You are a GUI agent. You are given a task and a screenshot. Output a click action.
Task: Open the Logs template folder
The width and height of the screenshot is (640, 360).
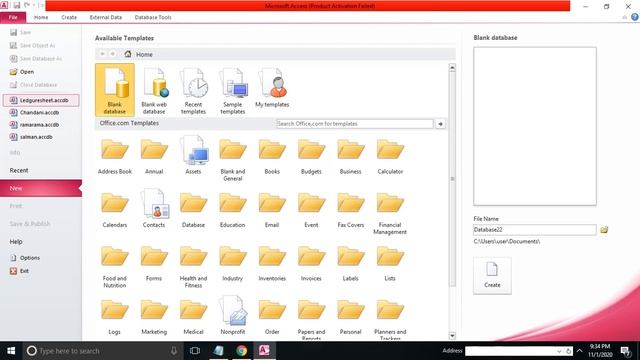click(x=115, y=317)
